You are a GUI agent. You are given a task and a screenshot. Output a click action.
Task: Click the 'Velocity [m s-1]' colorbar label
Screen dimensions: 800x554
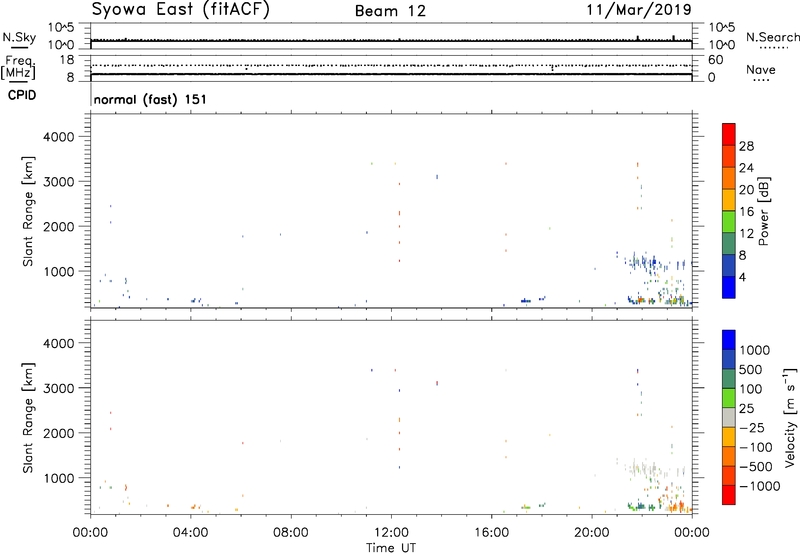pyautogui.click(x=790, y=417)
